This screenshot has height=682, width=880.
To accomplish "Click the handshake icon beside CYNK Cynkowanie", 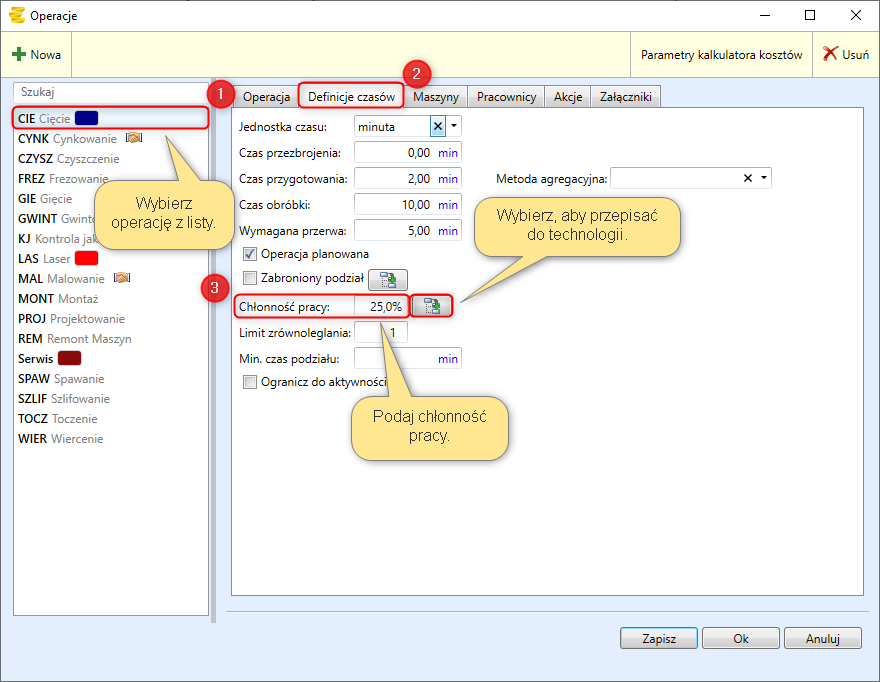I will pos(134,139).
